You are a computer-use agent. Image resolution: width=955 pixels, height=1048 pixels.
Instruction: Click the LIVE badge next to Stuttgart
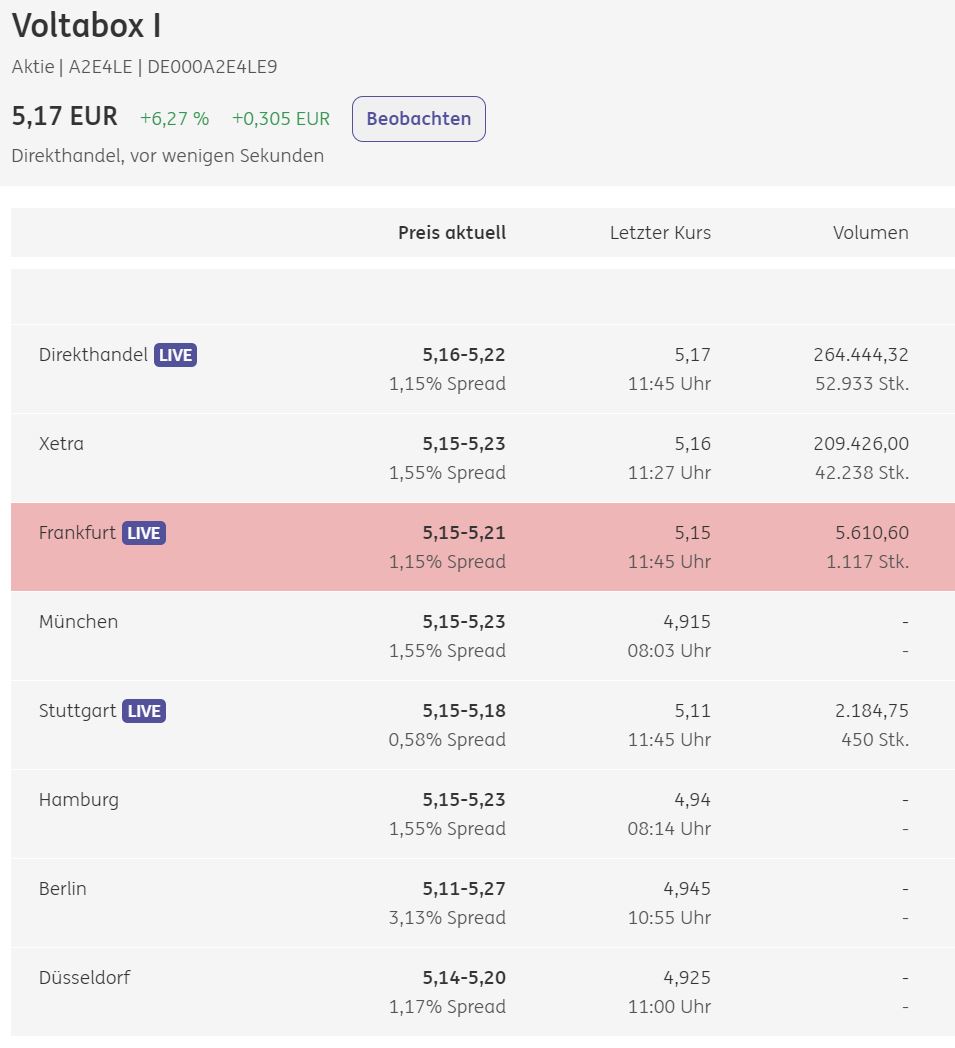(x=143, y=711)
